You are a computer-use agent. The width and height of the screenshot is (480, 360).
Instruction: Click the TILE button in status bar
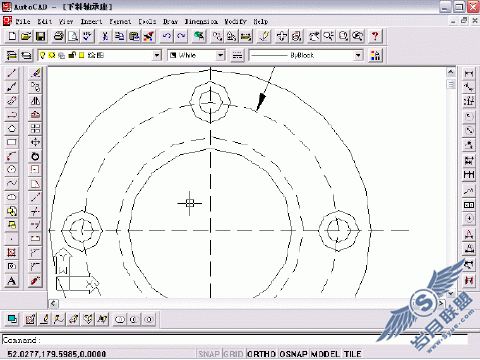point(352,354)
